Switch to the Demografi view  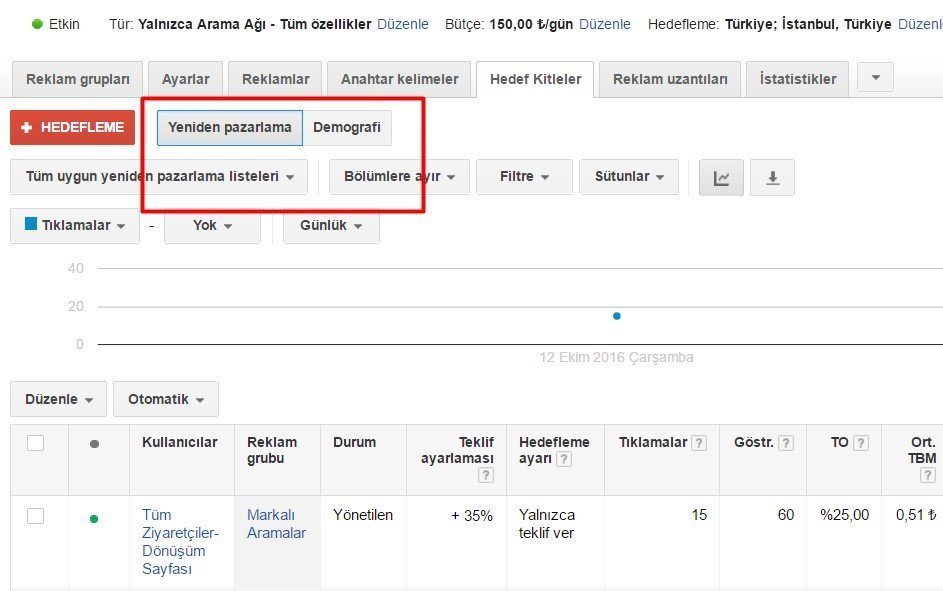tap(346, 128)
